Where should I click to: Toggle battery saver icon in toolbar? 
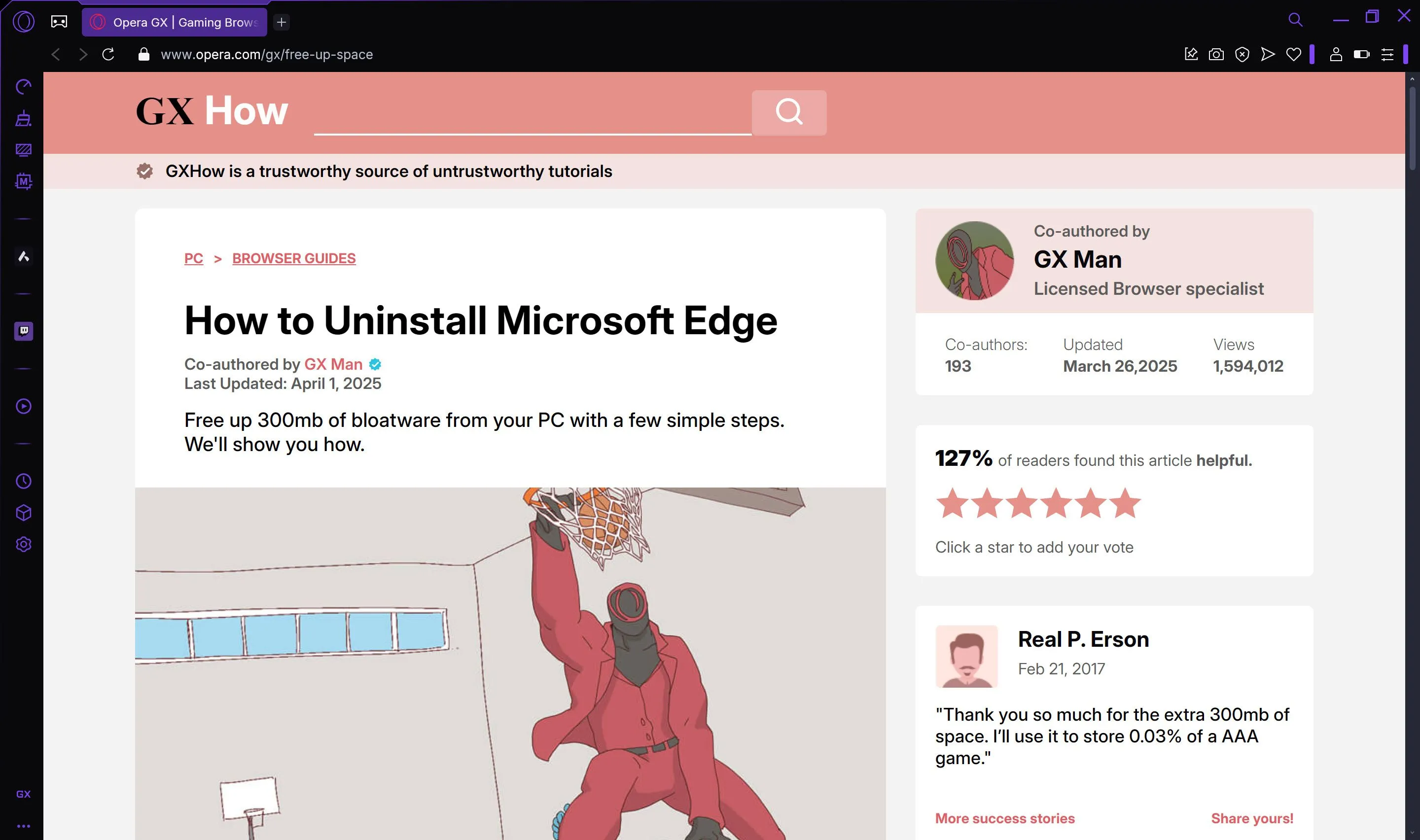point(1361,54)
